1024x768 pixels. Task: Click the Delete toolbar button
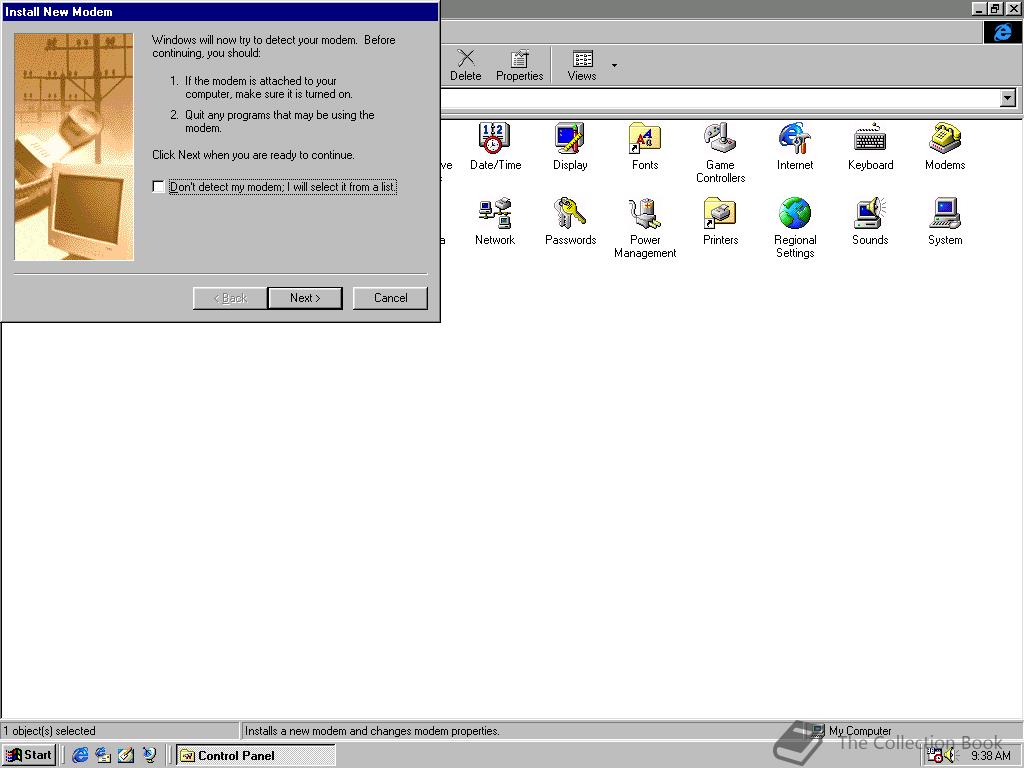tap(466, 65)
